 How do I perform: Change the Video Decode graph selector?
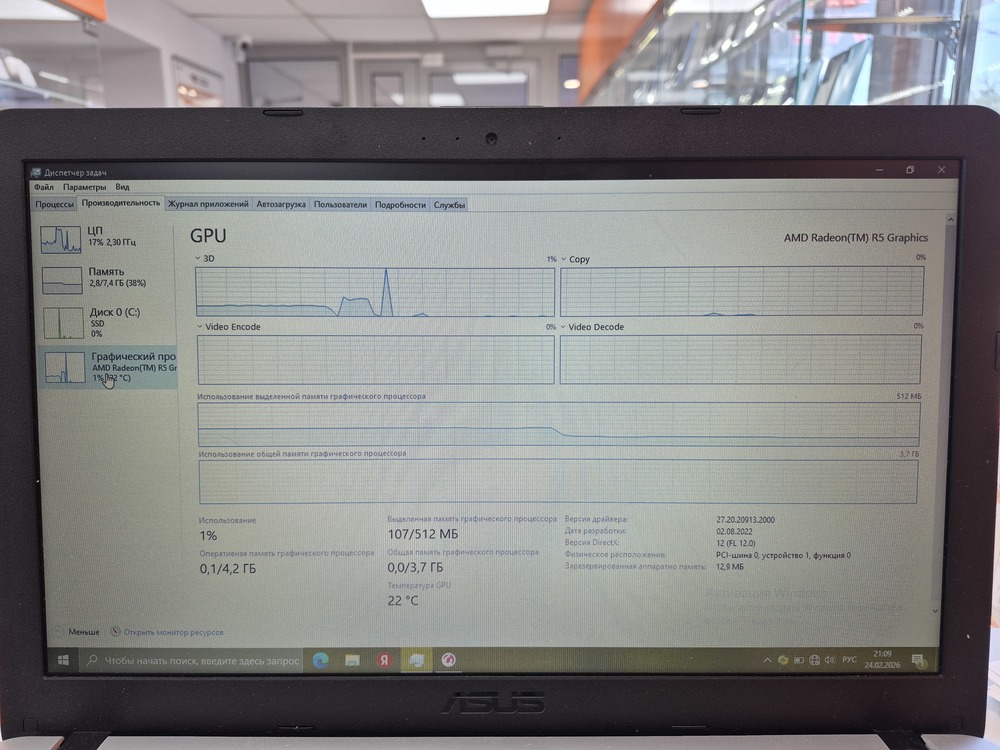(592, 327)
